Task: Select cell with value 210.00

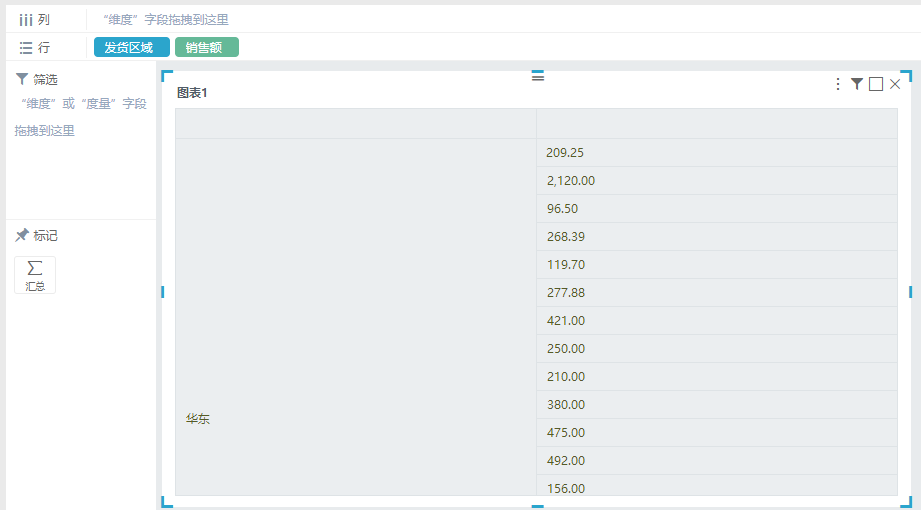Action: pos(717,377)
